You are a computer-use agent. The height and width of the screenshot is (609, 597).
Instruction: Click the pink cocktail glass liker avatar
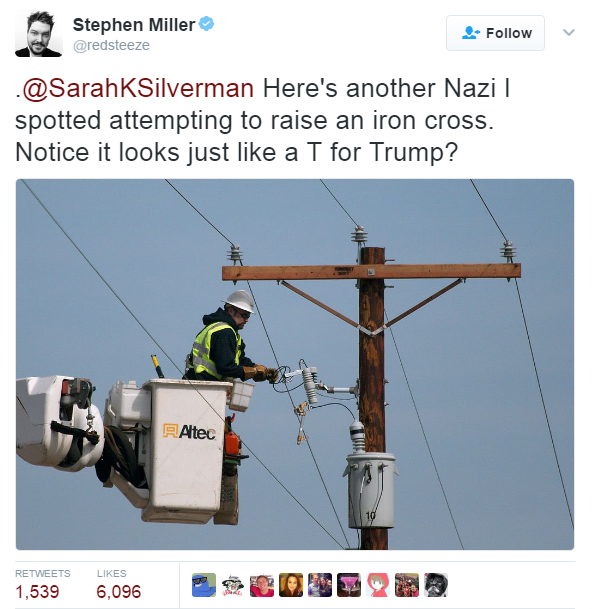click(349, 585)
